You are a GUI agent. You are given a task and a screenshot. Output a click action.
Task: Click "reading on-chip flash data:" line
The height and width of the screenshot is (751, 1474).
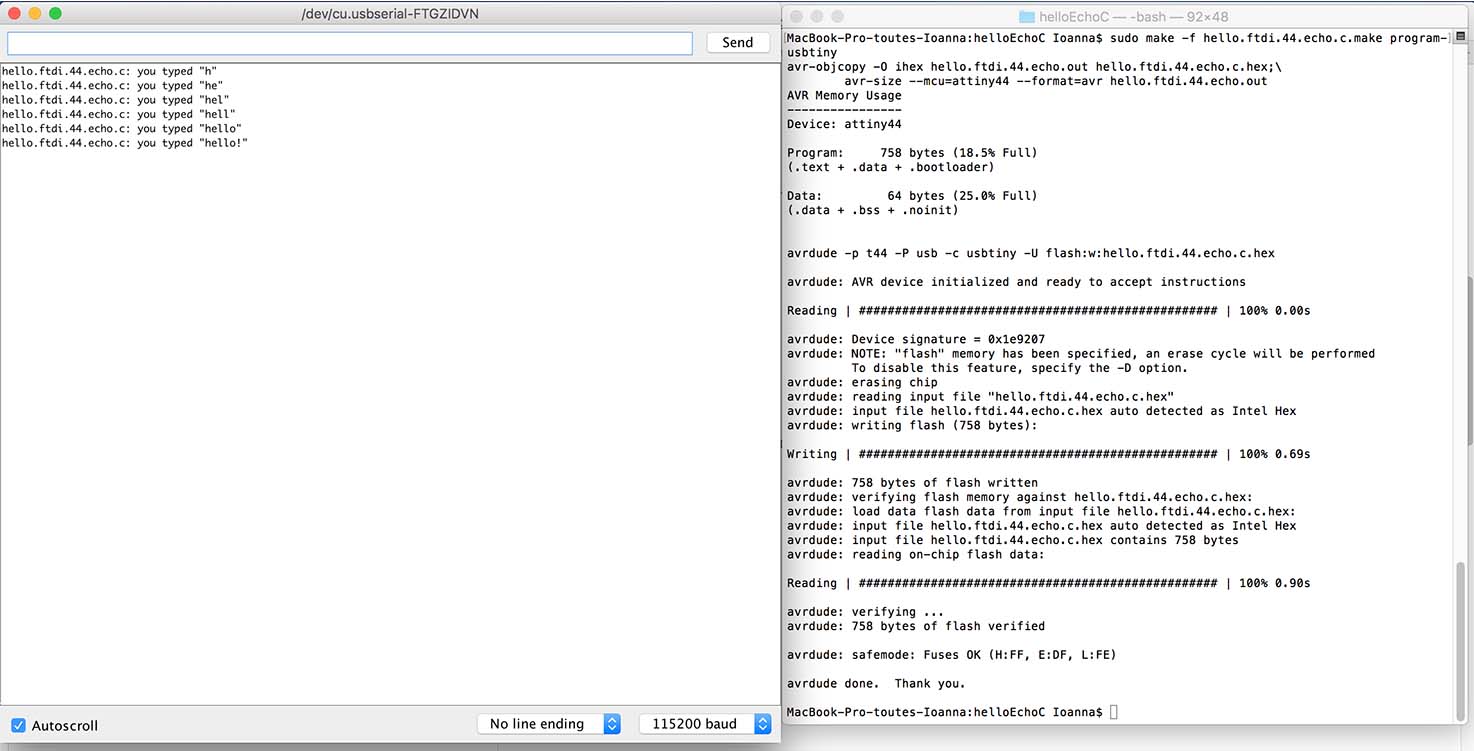point(916,555)
